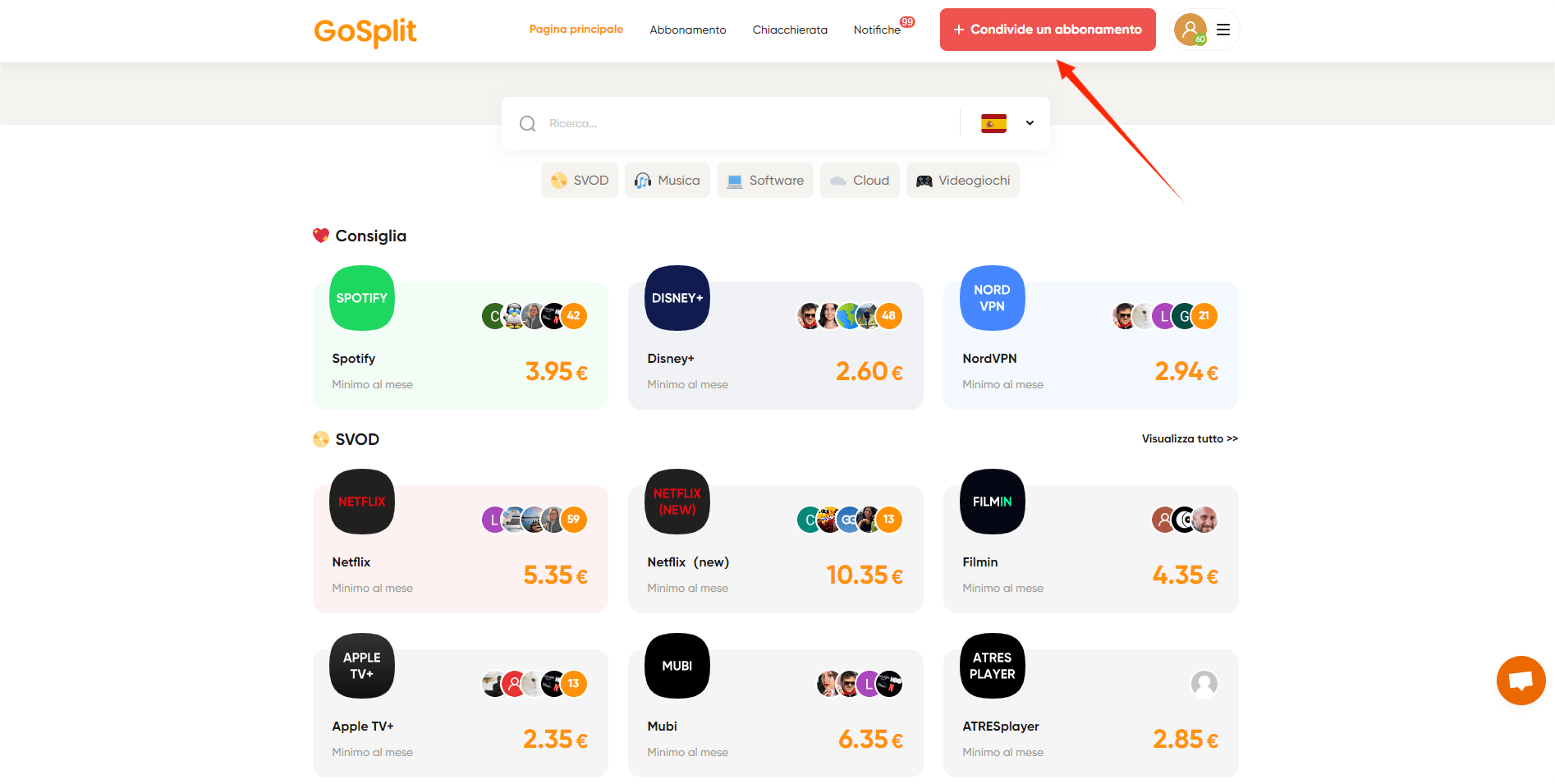1555x784 pixels.
Task: Select the NordVPN app icon
Action: tap(993, 298)
